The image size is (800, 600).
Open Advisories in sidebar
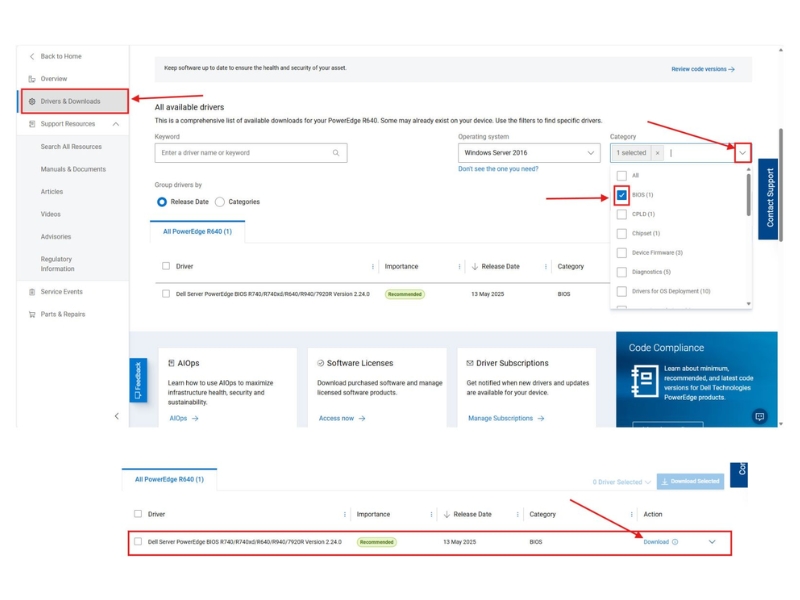[x=56, y=237]
